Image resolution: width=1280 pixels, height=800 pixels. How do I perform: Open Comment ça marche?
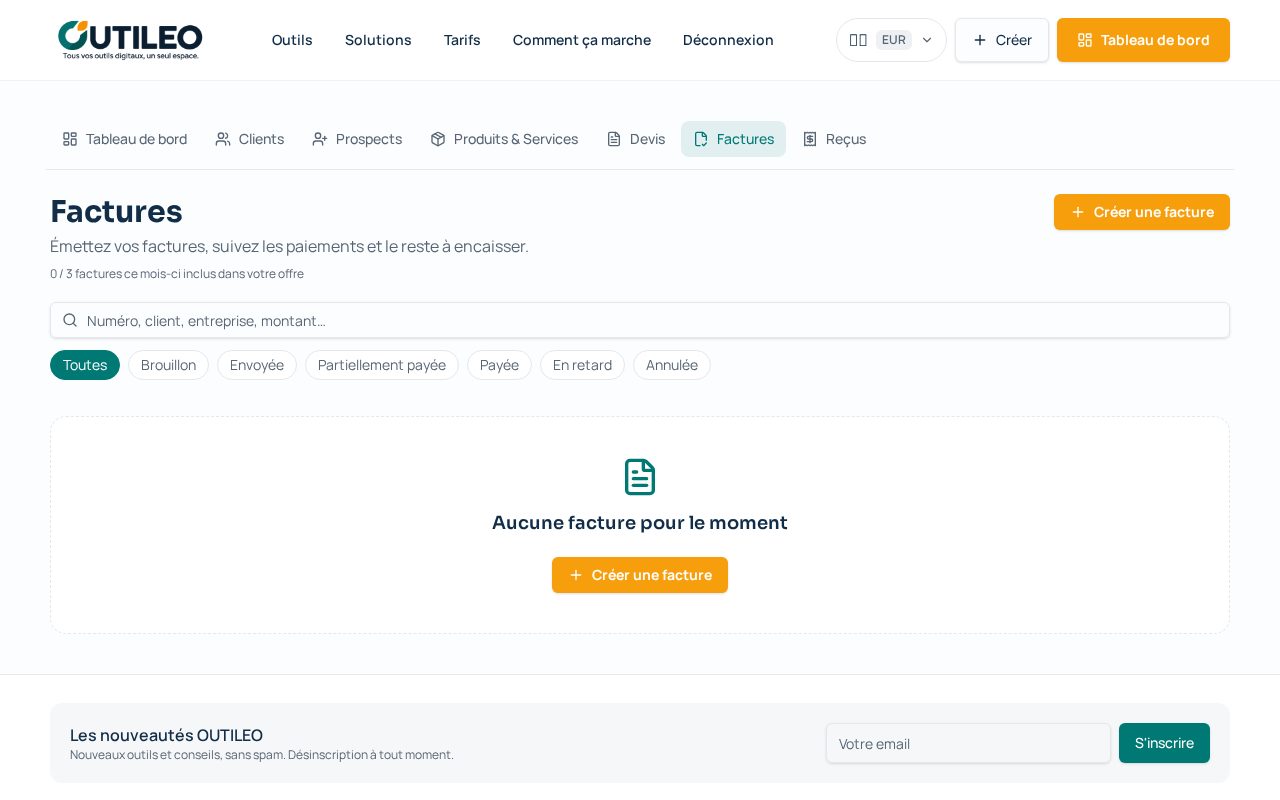point(582,40)
